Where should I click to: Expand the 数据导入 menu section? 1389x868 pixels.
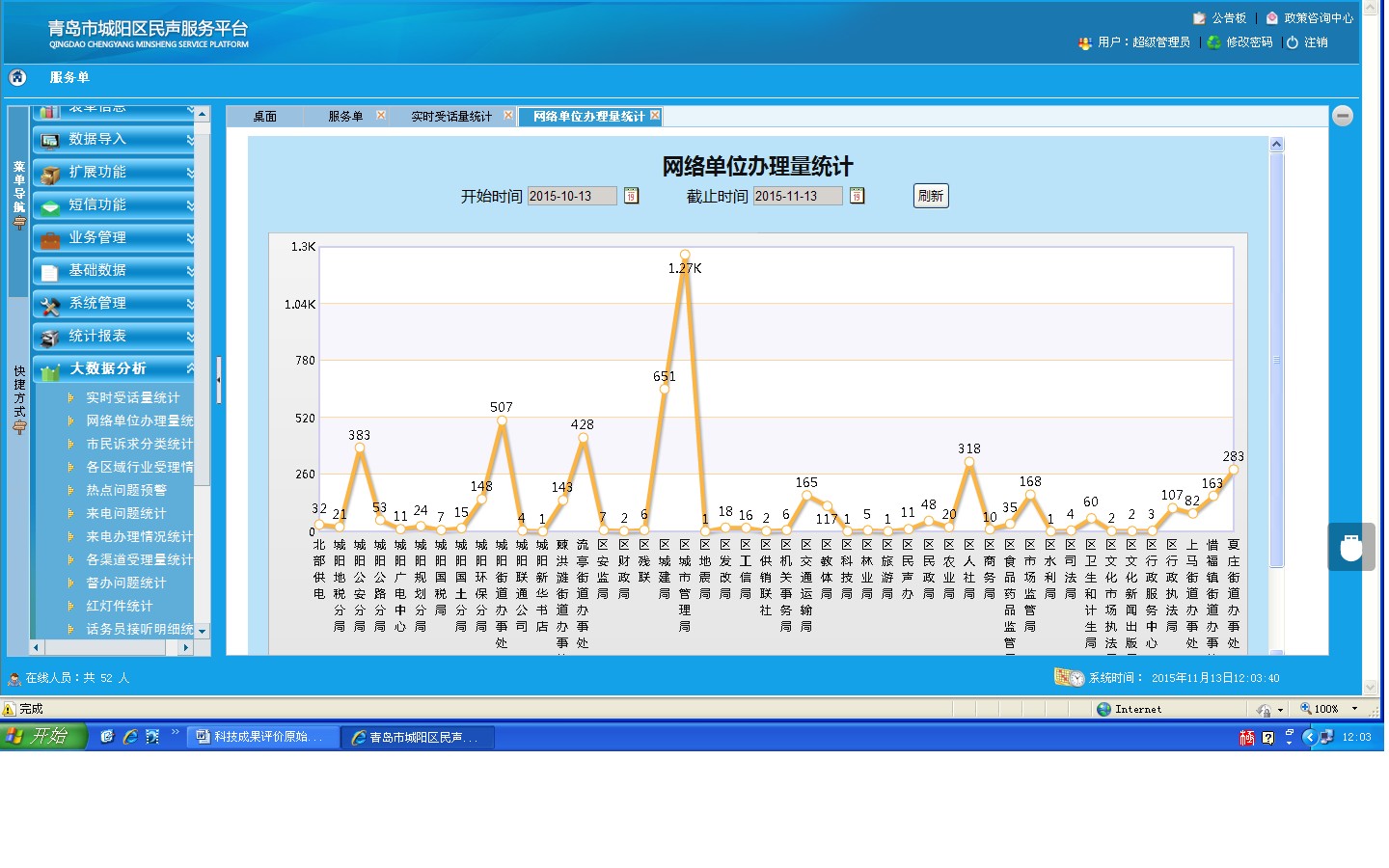(114, 140)
